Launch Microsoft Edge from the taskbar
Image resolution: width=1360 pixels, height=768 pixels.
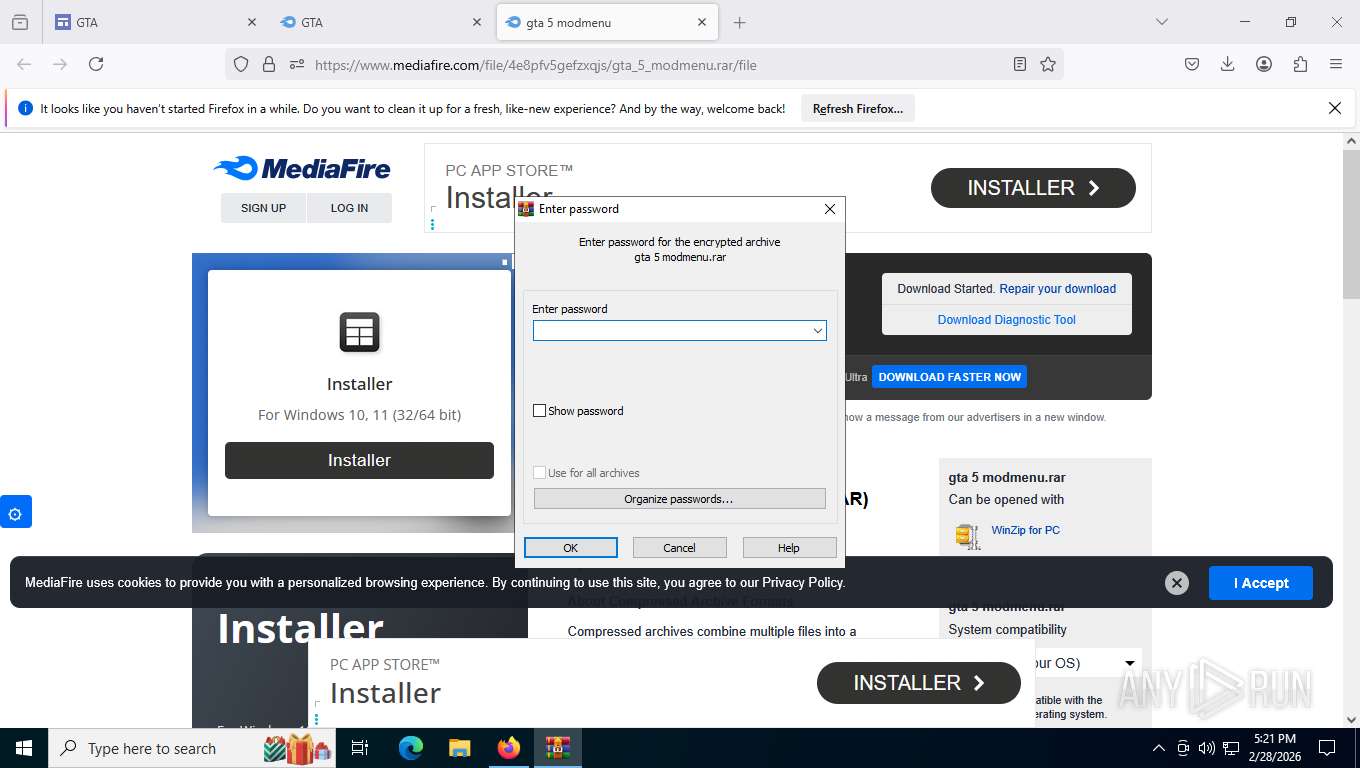411,748
